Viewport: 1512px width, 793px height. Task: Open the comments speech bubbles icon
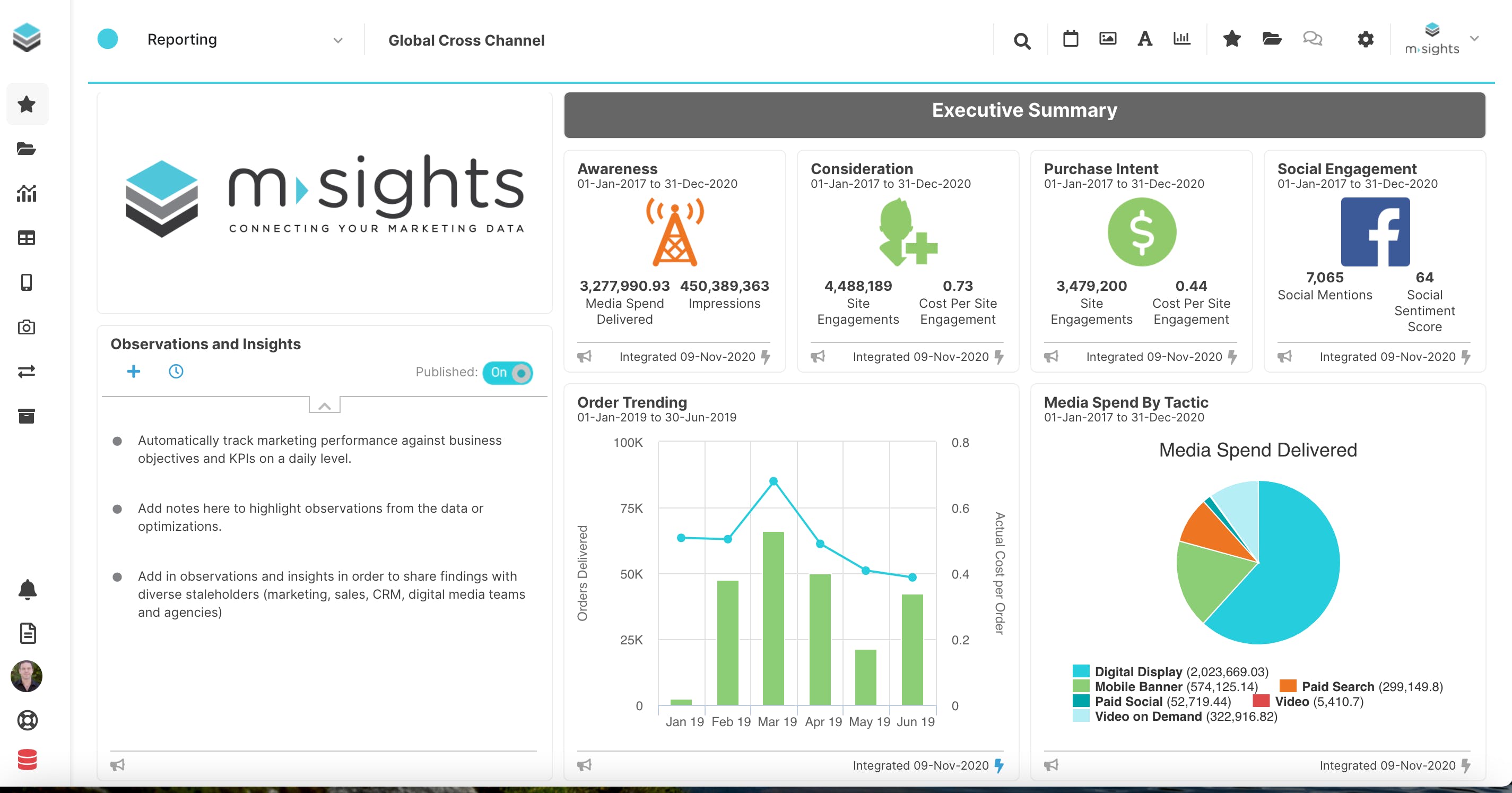point(1313,39)
